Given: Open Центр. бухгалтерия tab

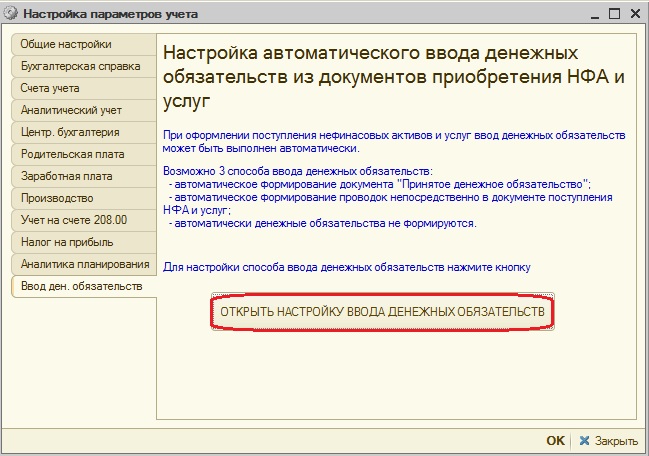Looking at the screenshot, I should pos(84,132).
